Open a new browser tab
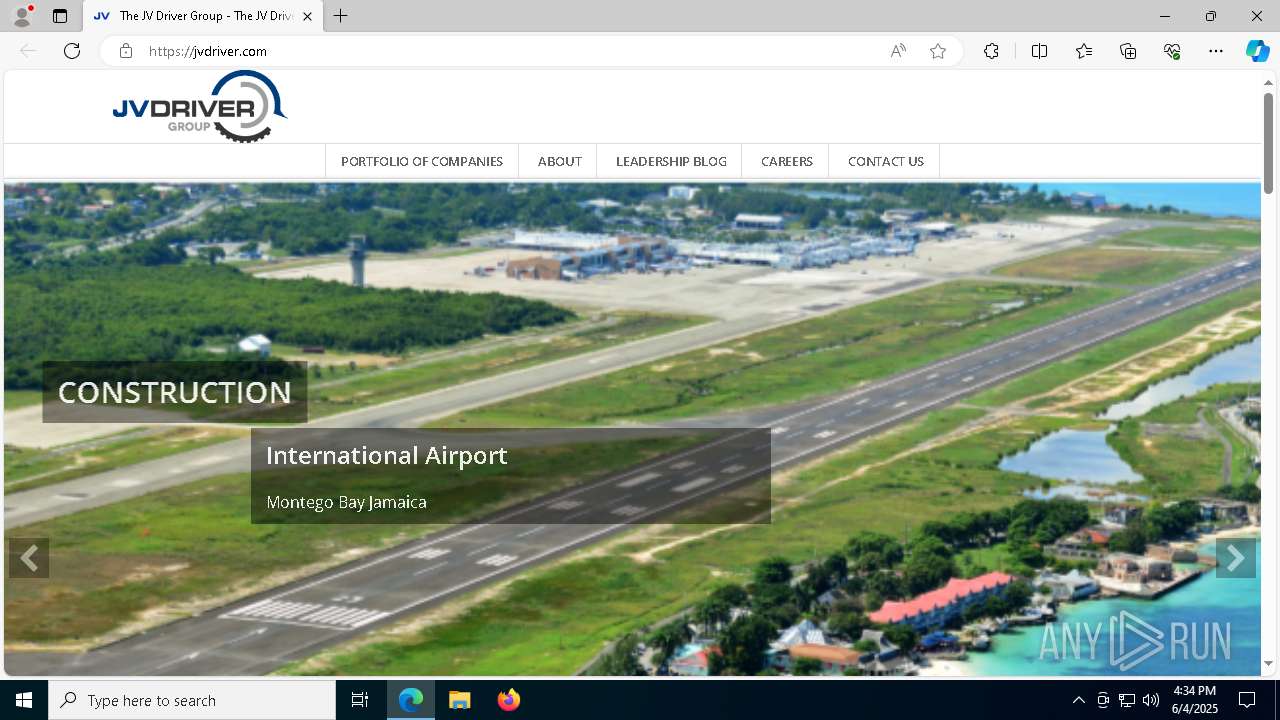The width and height of the screenshot is (1280, 720). click(341, 16)
